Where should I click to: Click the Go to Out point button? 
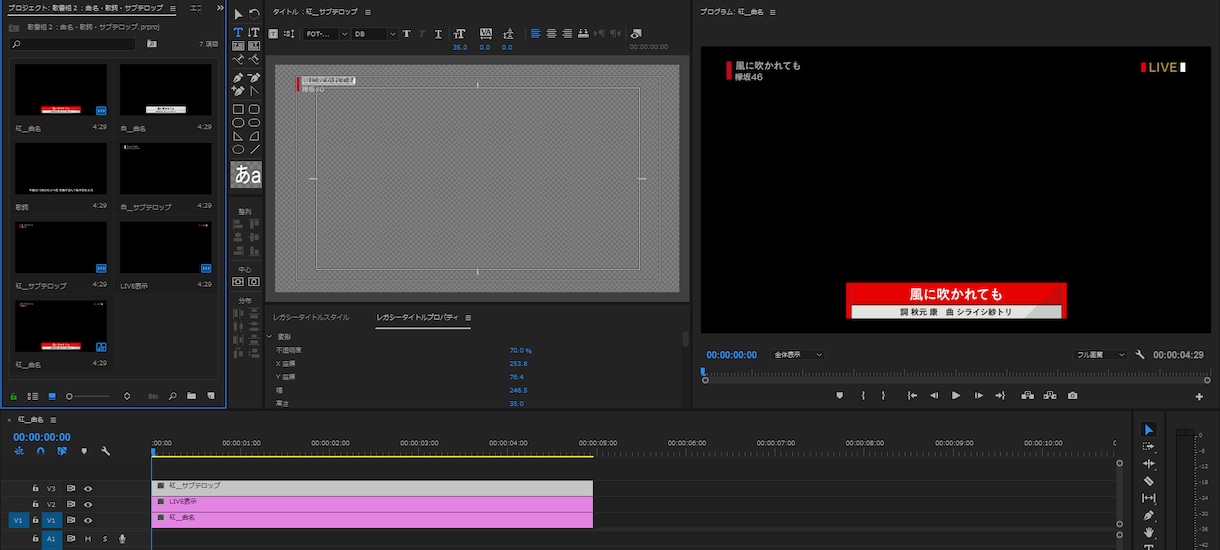click(x=1000, y=395)
